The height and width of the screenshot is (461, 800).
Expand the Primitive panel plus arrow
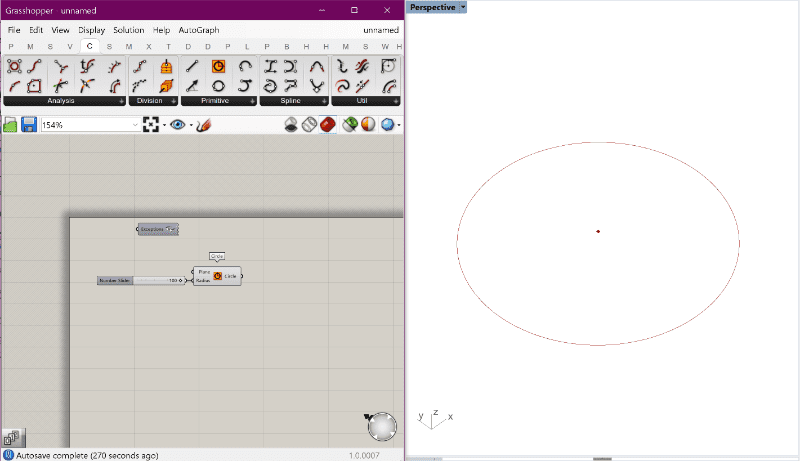(x=252, y=101)
